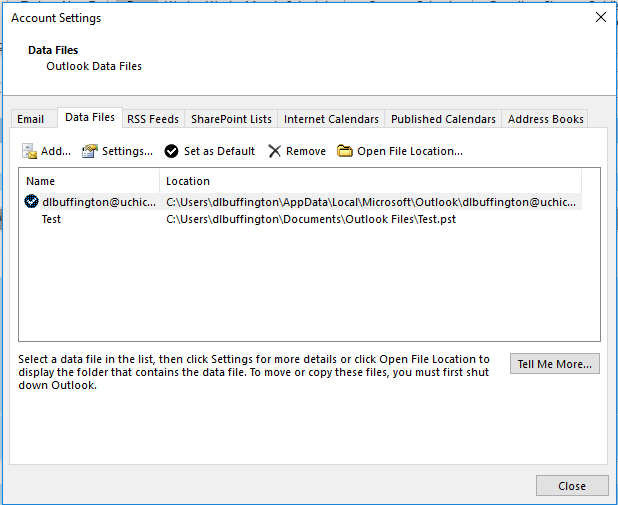Click the Settings... label in toolbar
618x505 pixels.
click(127, 151)
